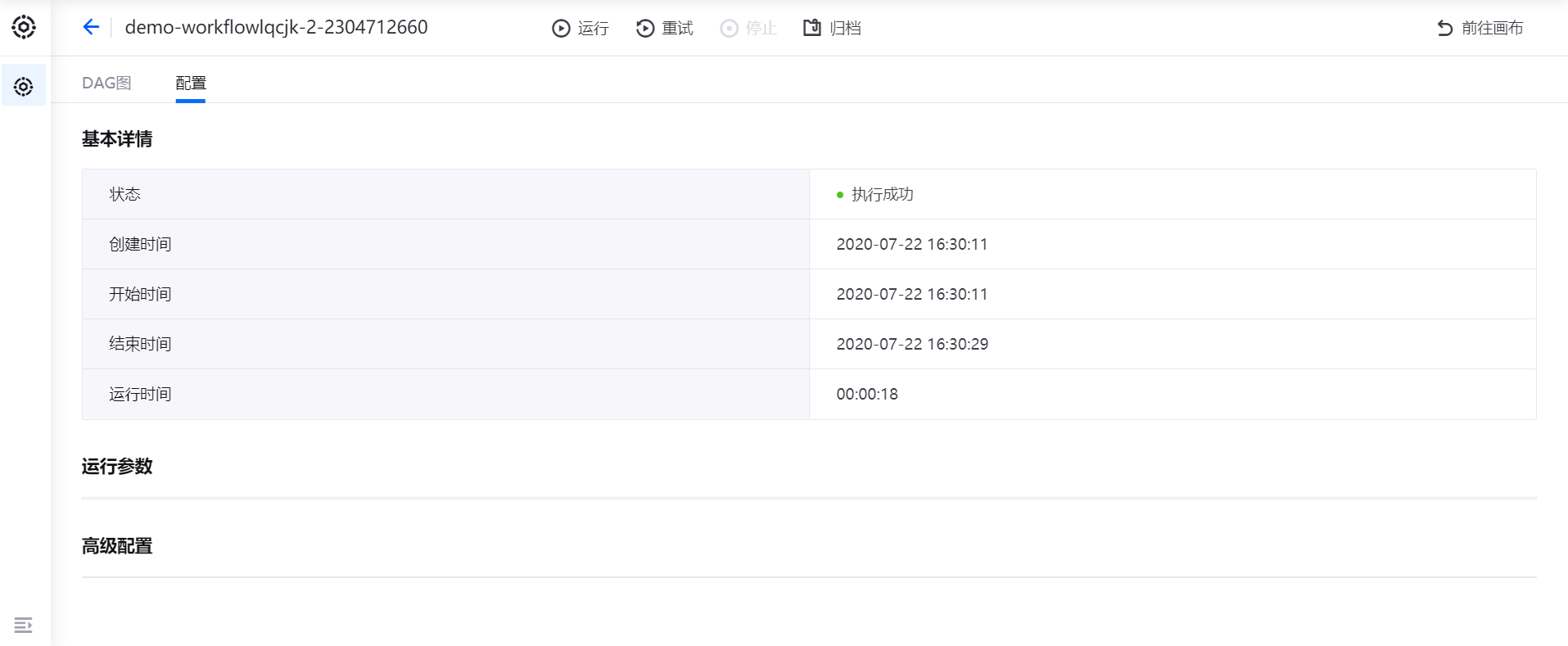Click the 开始时间 row label
This screenshot has width=1568, height=646.
140,294
